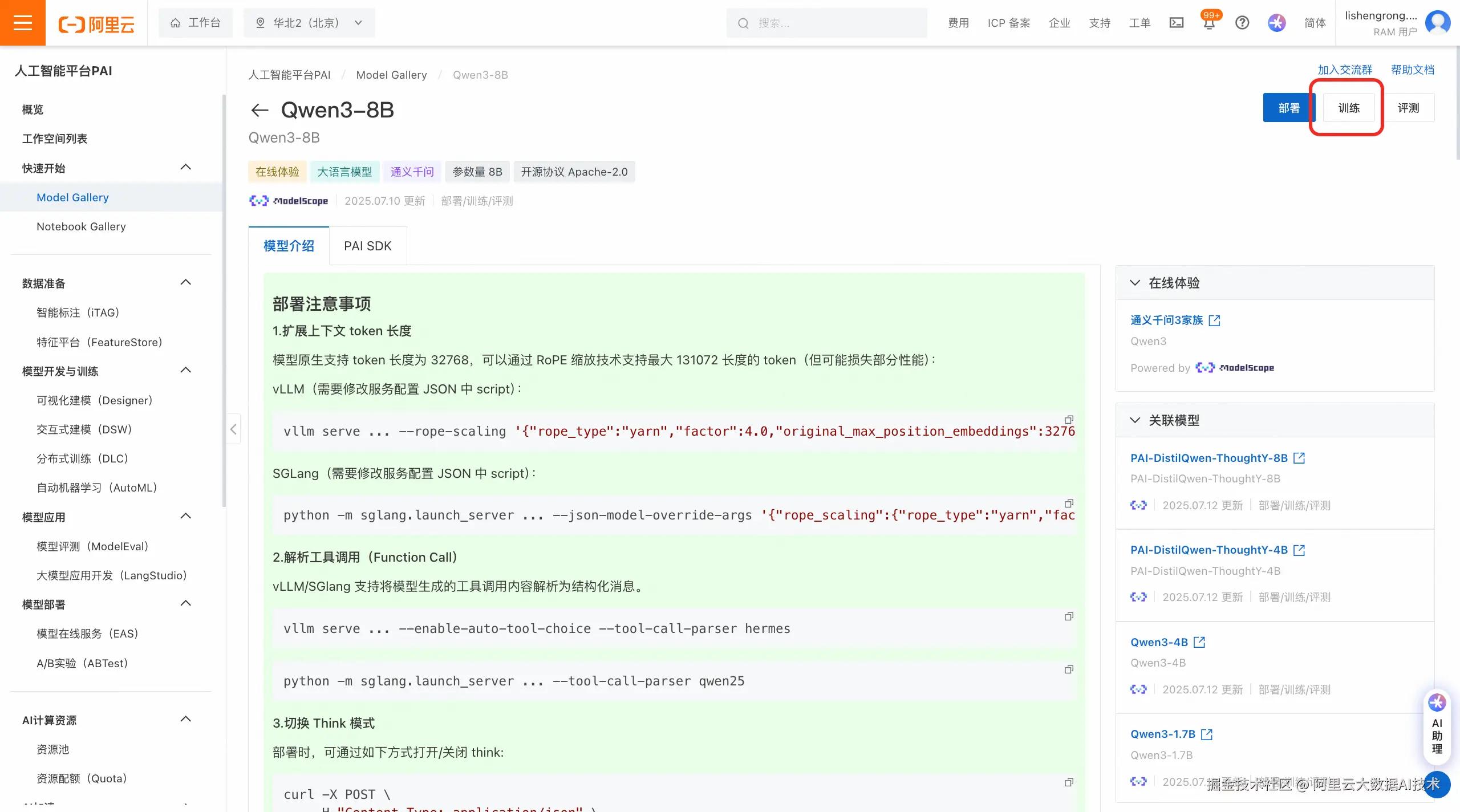This screenshot has width=1460, height=812.
Task: Select Model Gallery in the sidebar
Action: coord(72,197)
